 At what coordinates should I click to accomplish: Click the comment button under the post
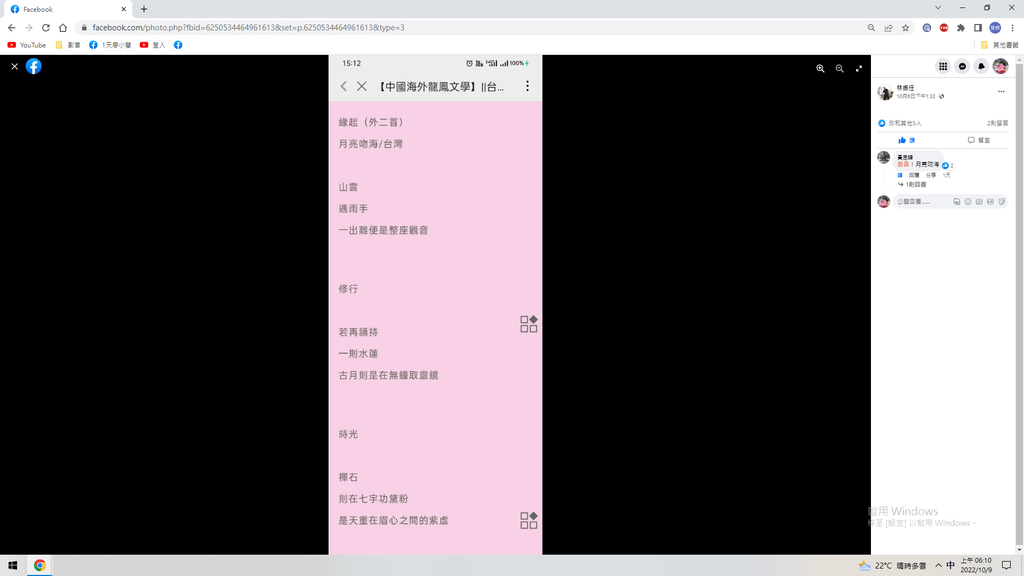(x=978, y=140)
